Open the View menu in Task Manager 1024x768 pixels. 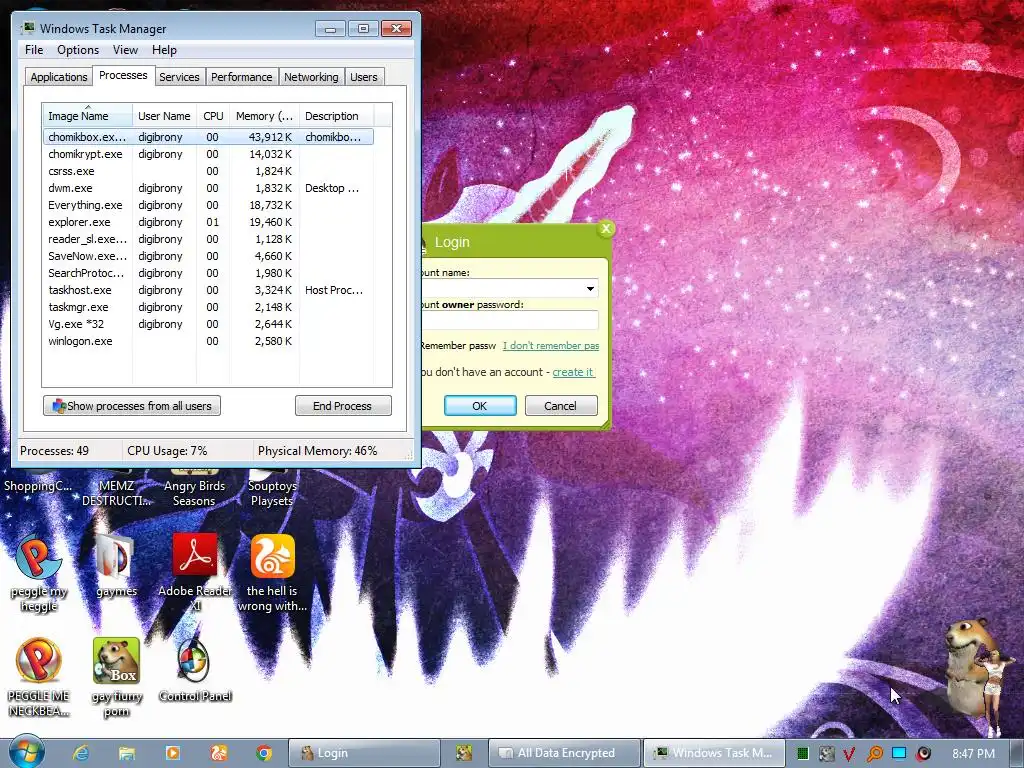(125, 50)
